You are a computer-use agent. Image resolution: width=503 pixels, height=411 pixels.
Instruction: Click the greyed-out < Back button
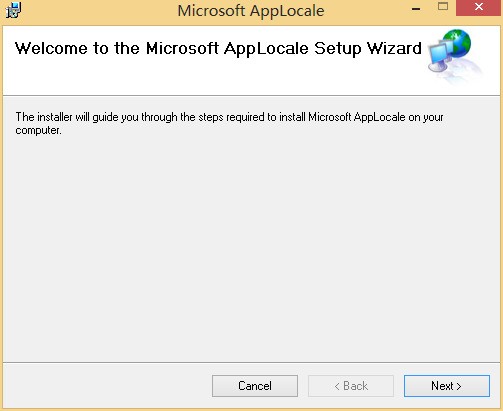pos(351,386)
